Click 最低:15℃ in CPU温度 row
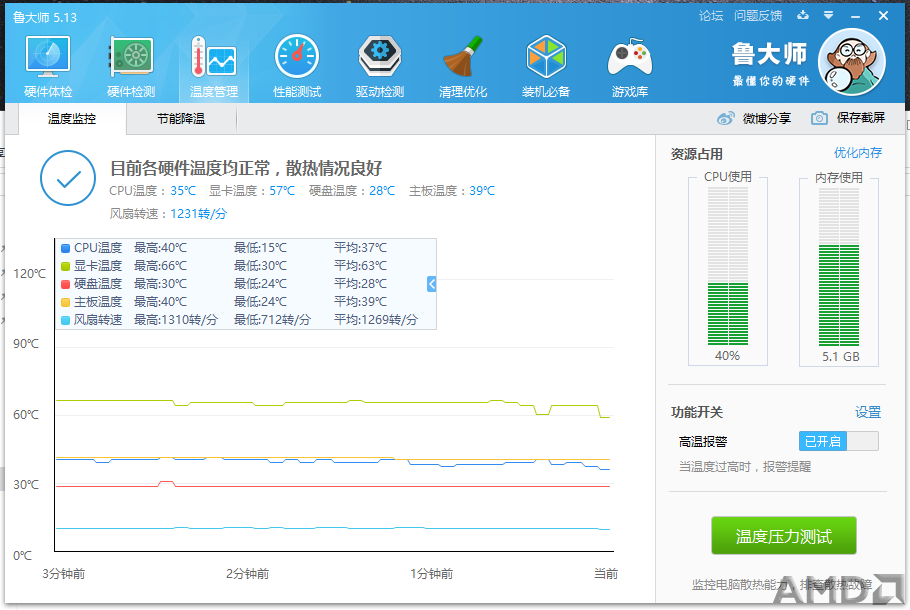This screenshot has height=610, width=910. [x=261, y=248]
